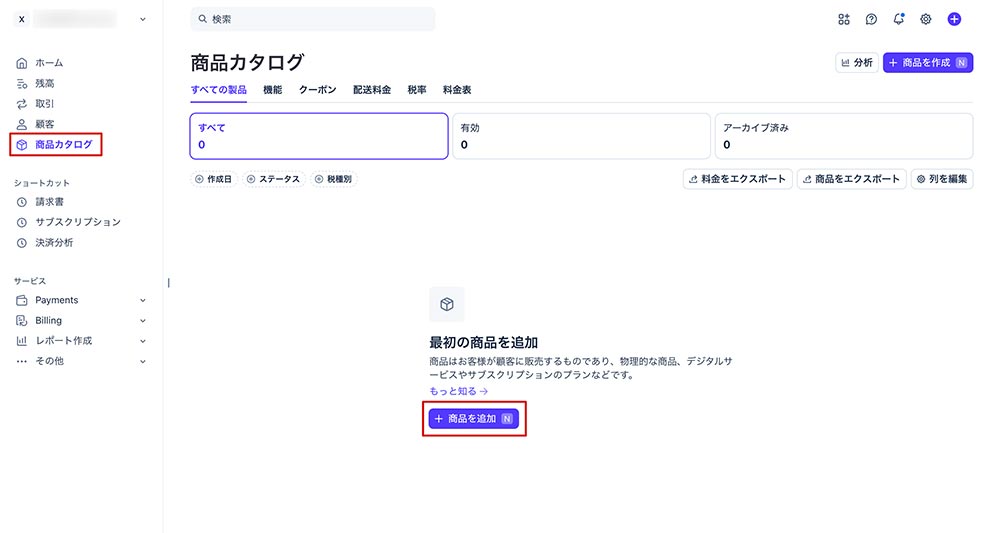Add the ステータス filter
Viewport: 1000px width, 533px height.
(x=273, y=179)
